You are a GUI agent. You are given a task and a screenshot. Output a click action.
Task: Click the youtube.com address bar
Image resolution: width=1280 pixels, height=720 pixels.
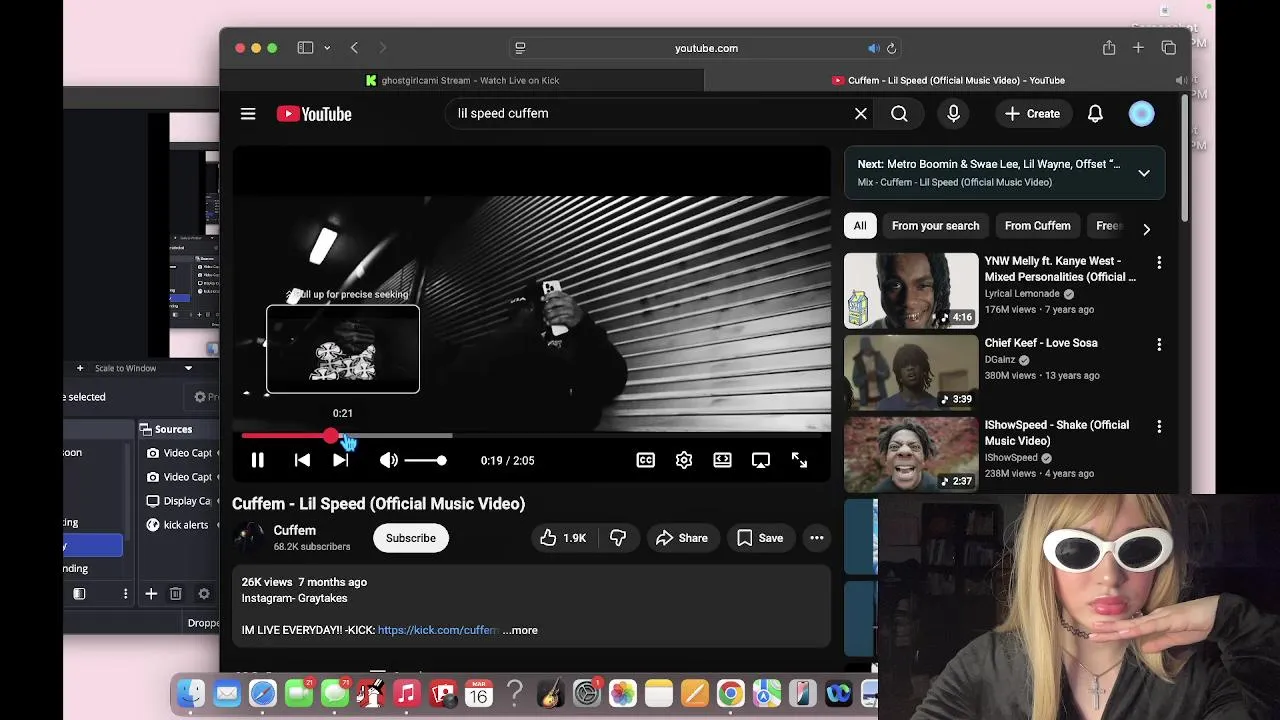(706, 48)
